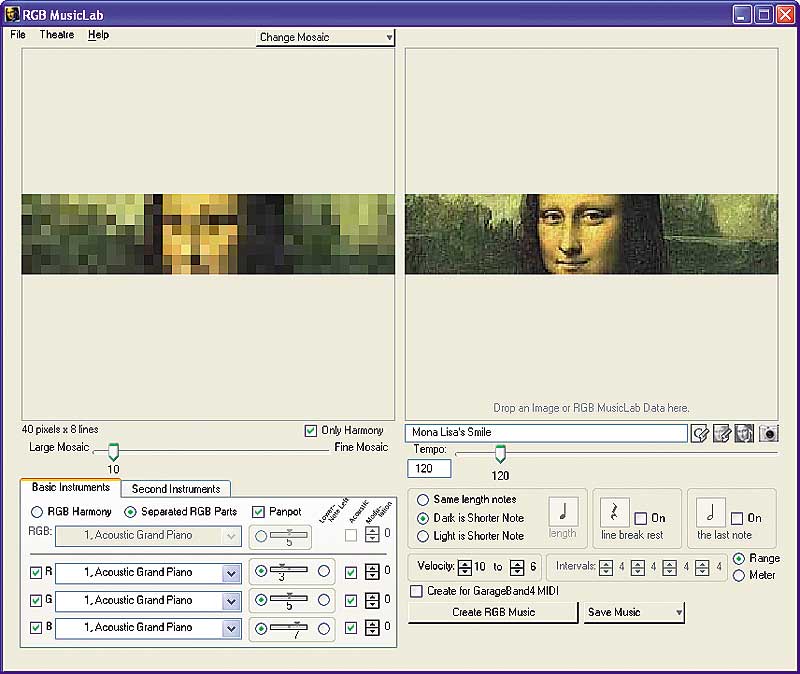Open the Change Mosaic dropdown
Viewport: 800px width, 674px height.
[x=325, y=37]
